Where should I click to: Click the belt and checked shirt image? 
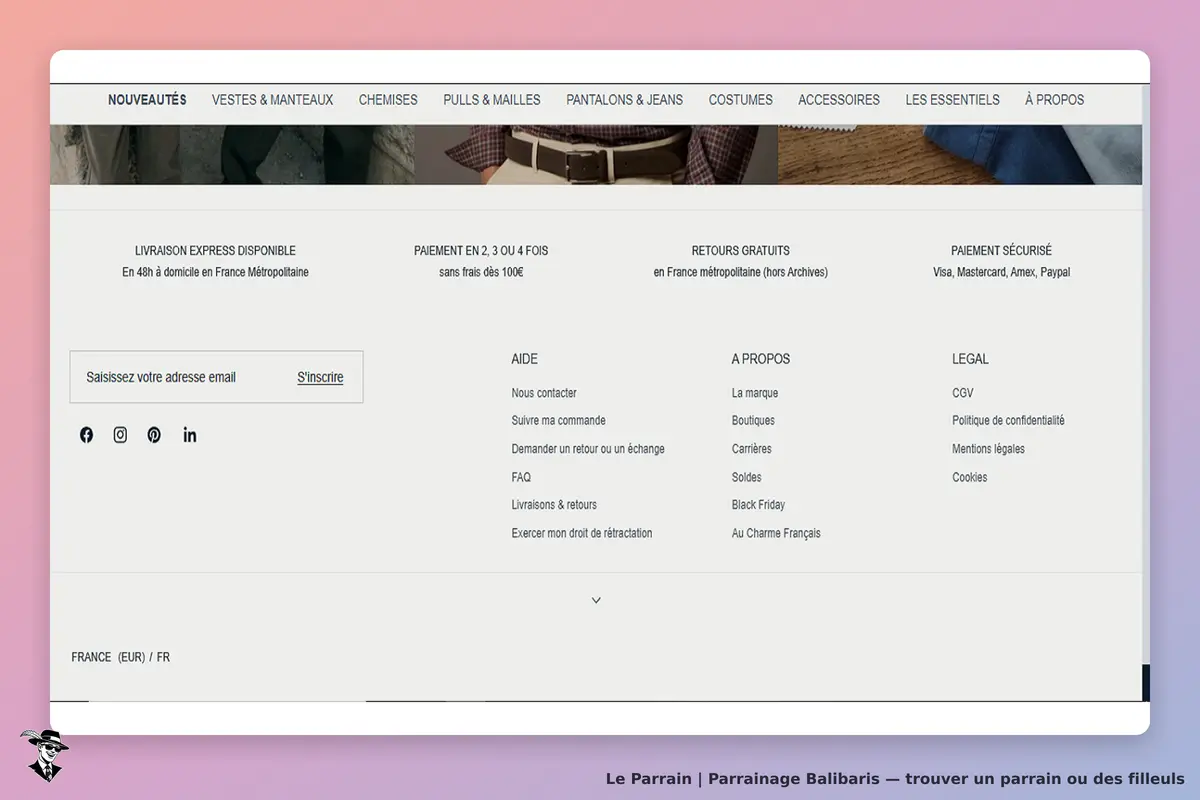point(596,155)
